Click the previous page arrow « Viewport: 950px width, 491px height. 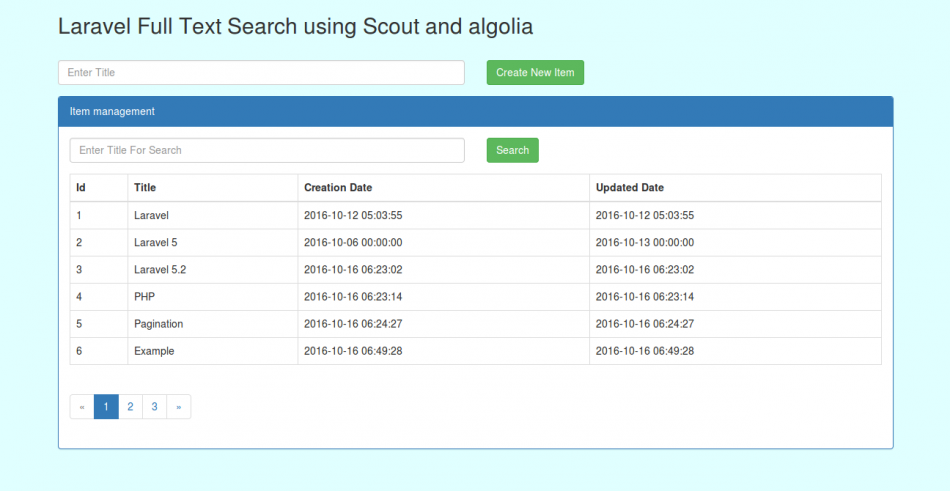point(82,407)
